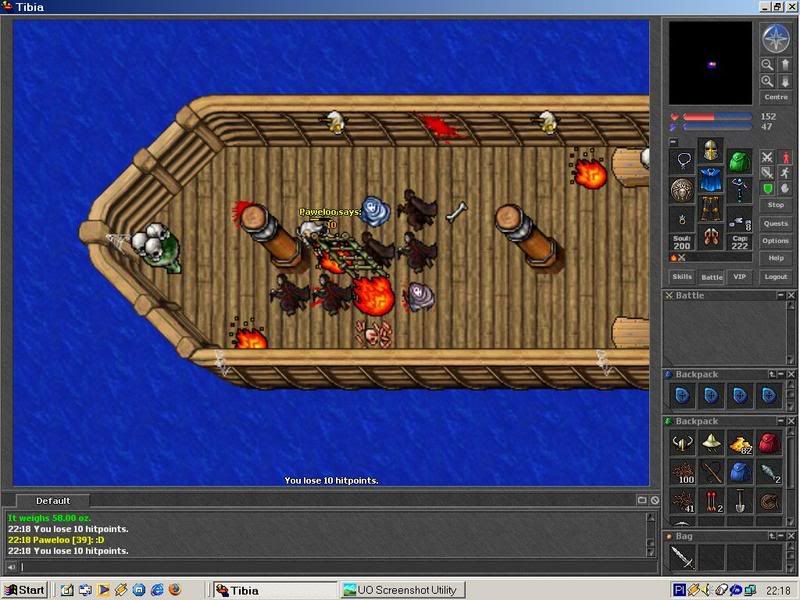Click the Logout button

[x=776, y=277]
